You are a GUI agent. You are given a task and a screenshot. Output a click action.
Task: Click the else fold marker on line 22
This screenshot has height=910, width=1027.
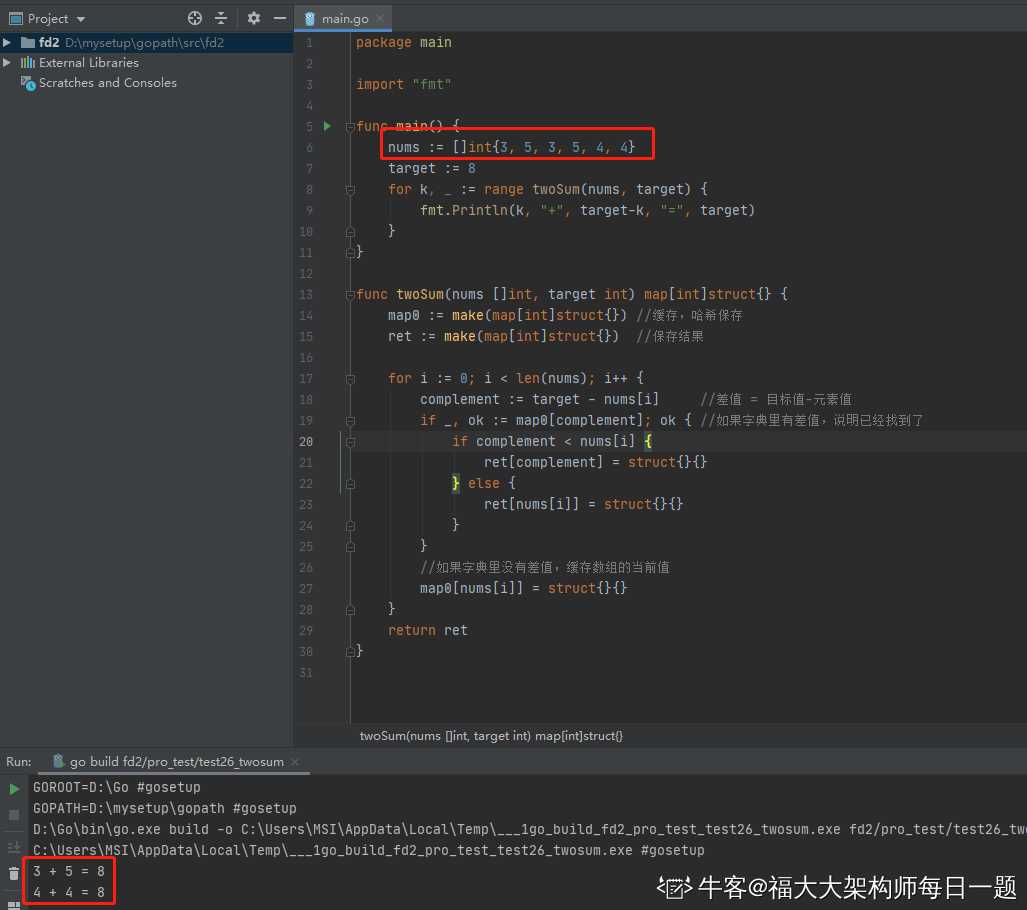pos(350,484)
